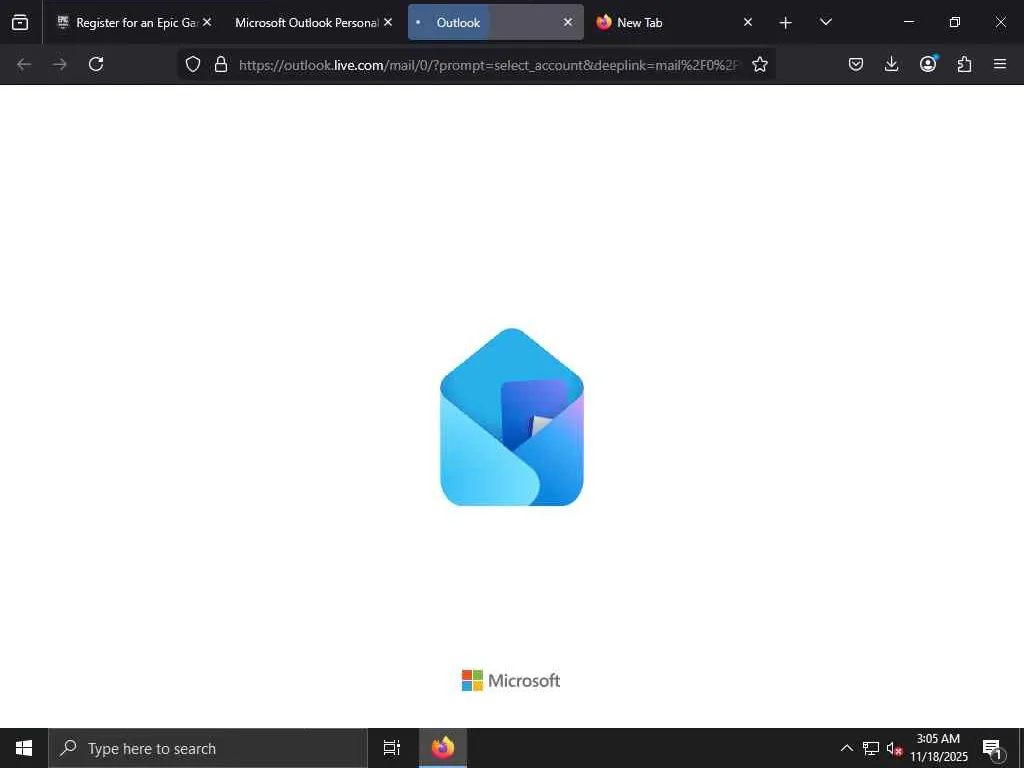The width and height of the screenshot is (1024, 768).
Task: Open Firefox View icon in tab bar
Action: 20,22
